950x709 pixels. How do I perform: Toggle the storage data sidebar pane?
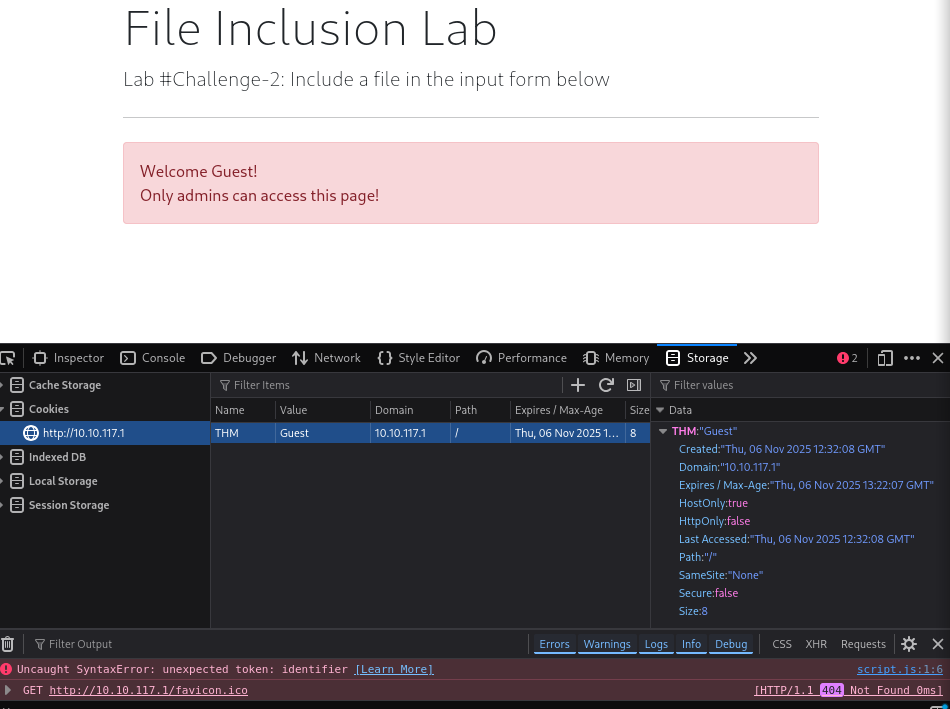tap(634, 385)
